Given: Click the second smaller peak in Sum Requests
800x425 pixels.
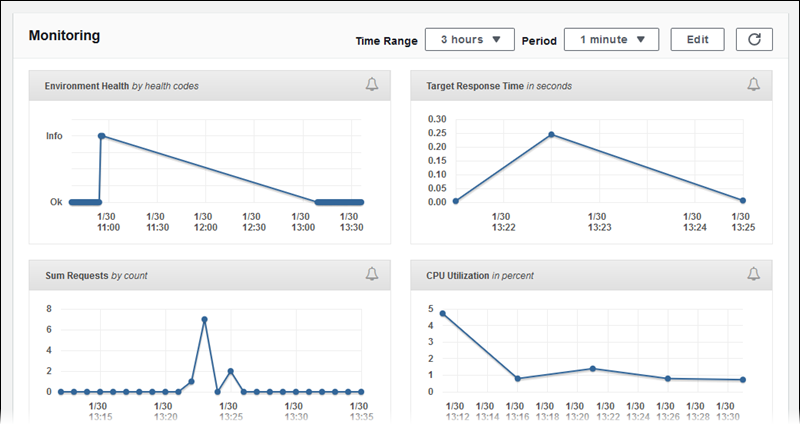Looking at the screenshot, I should (x=230, y=371).
